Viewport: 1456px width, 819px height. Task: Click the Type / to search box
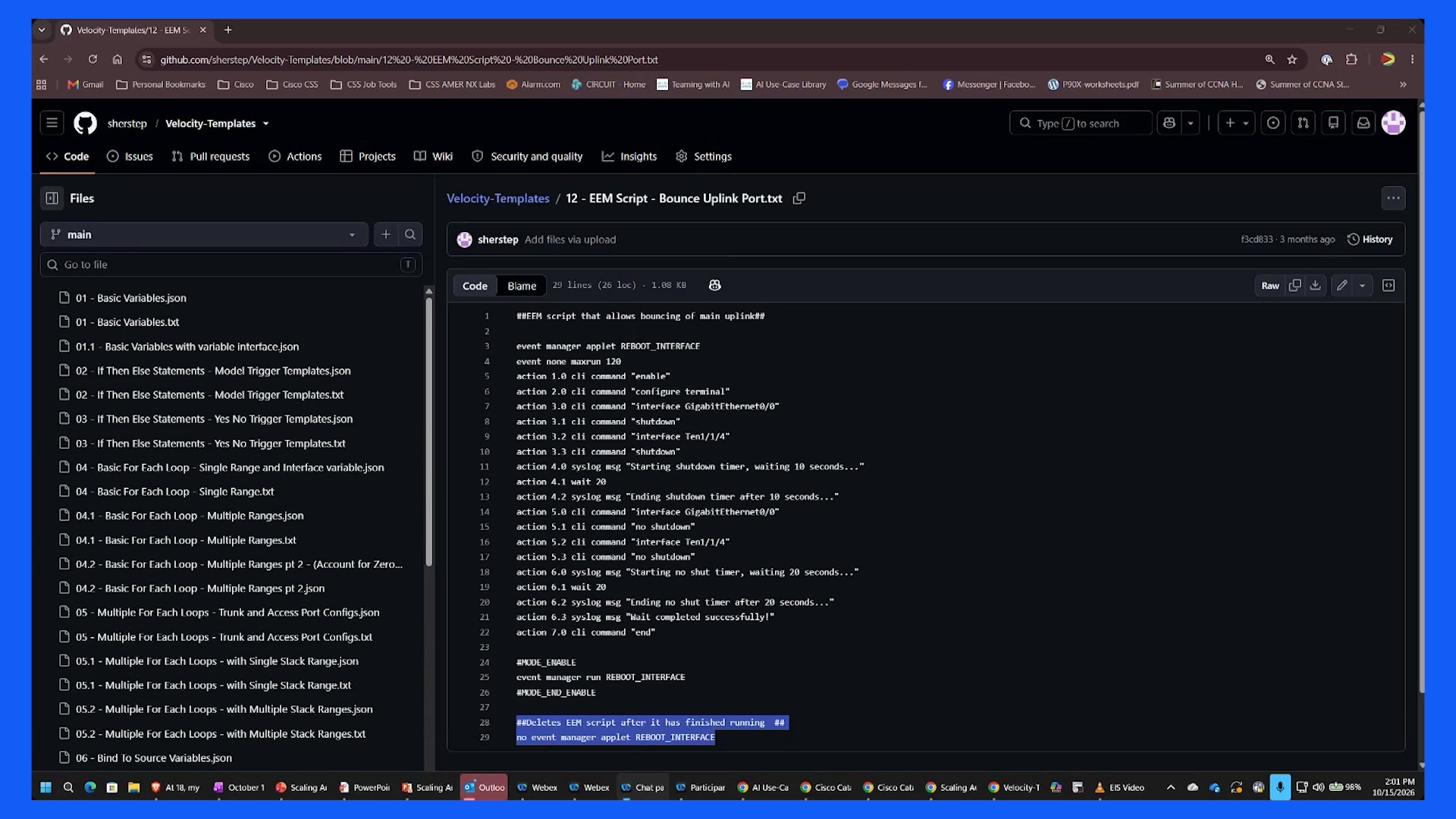tap(1081, 123)
